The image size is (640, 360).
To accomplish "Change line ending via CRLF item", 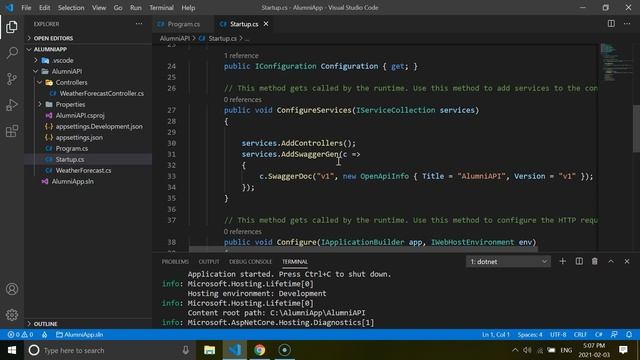I will [x=580, y=335].
